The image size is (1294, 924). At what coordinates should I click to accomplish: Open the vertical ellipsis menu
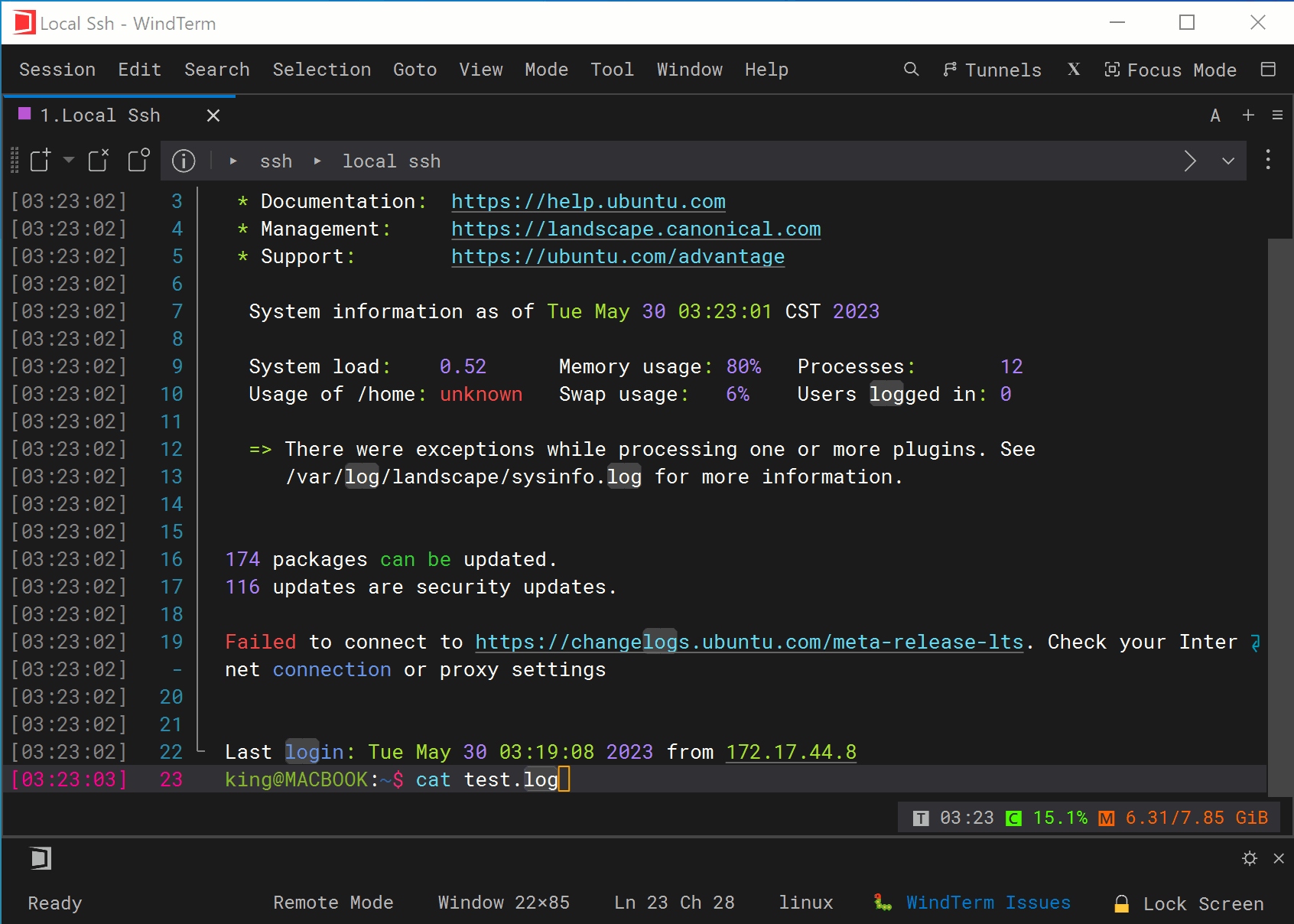1268,161
